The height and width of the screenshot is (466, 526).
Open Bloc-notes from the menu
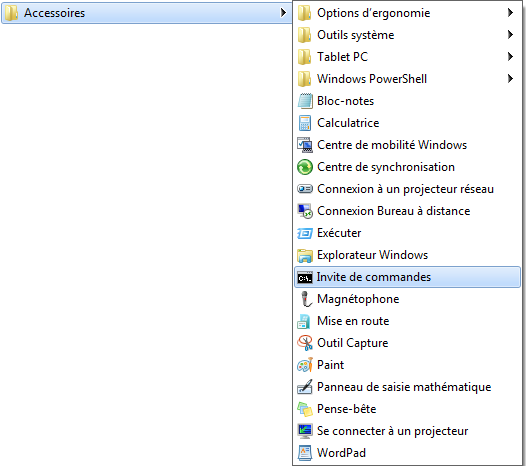click(x=346, y=101)
